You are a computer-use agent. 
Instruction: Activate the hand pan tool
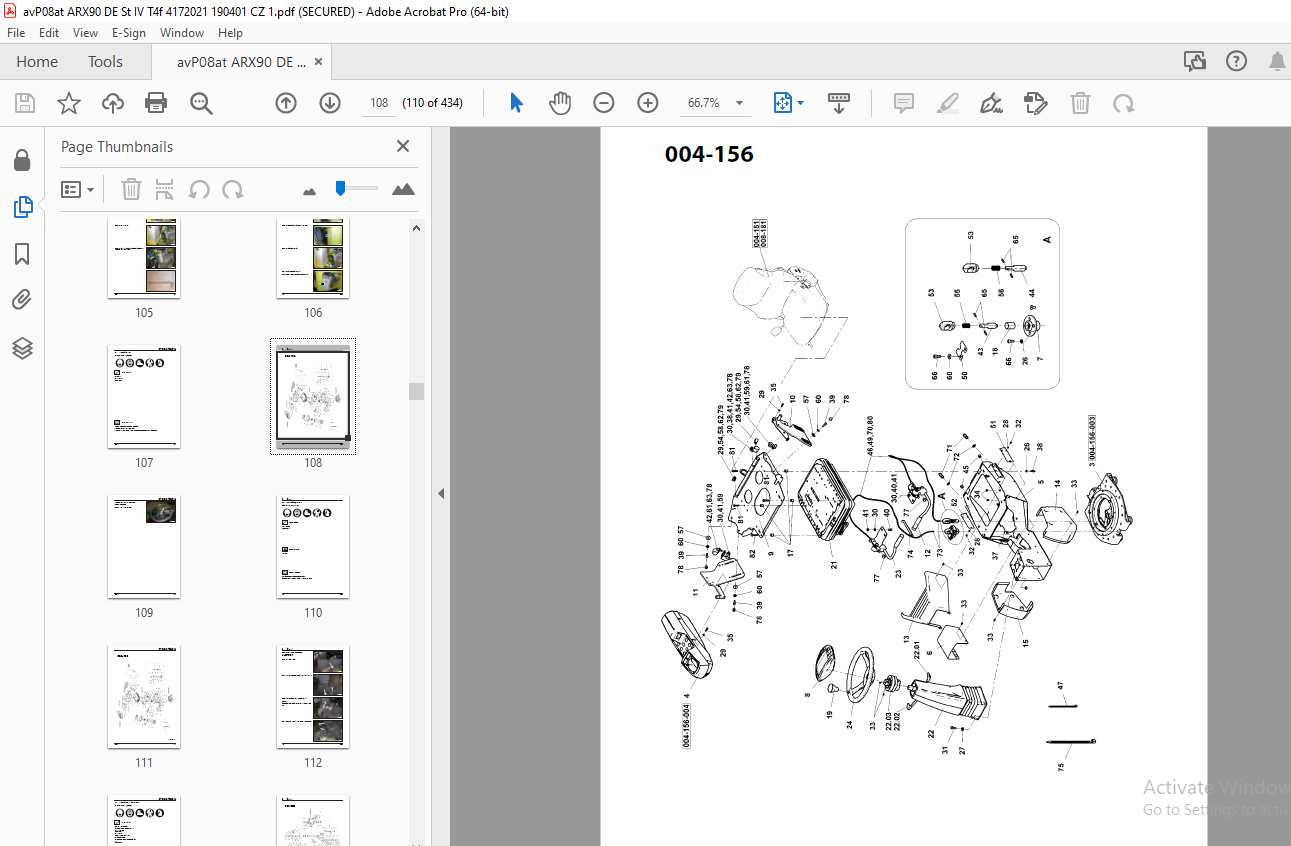tap(560, 103)
